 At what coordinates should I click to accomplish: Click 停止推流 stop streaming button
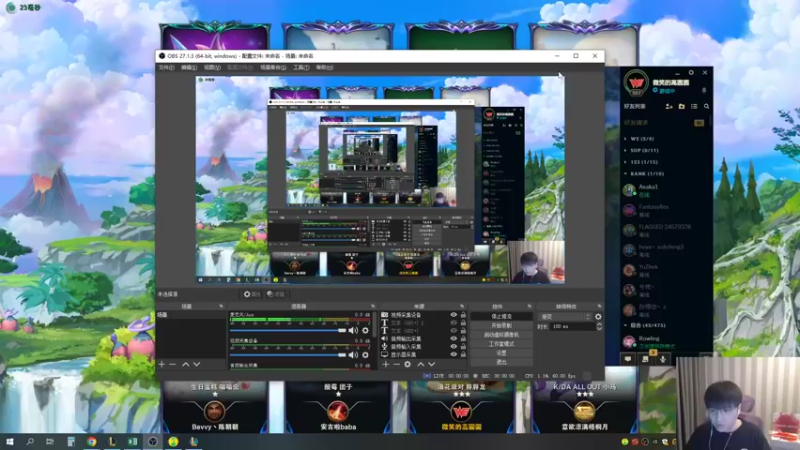(502, 316)
